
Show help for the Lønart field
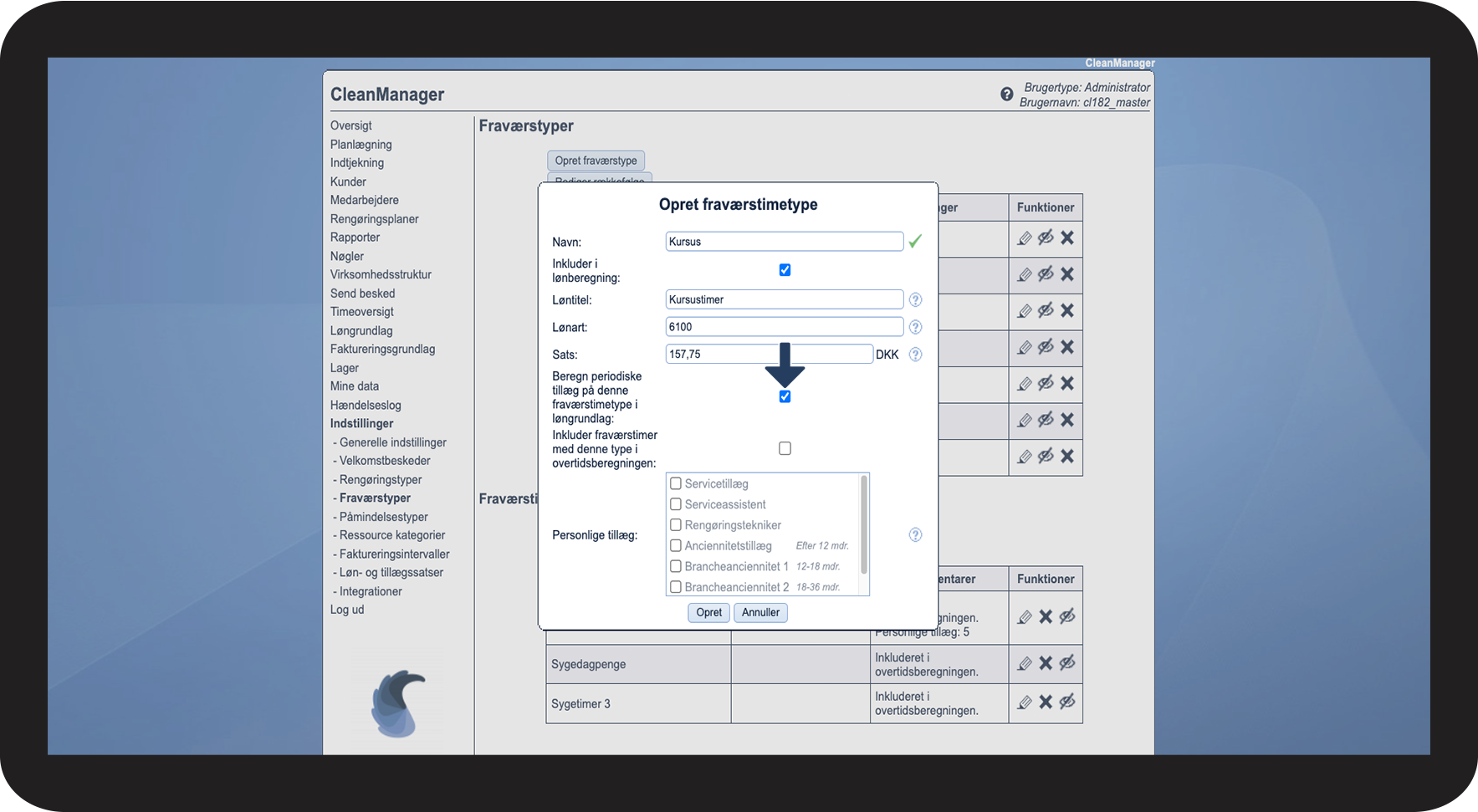coord(915,327)
